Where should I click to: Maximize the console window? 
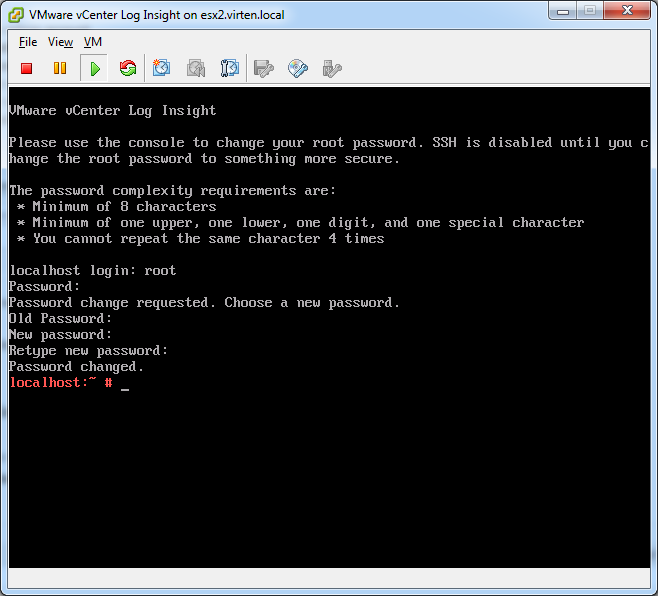[590, 11]
